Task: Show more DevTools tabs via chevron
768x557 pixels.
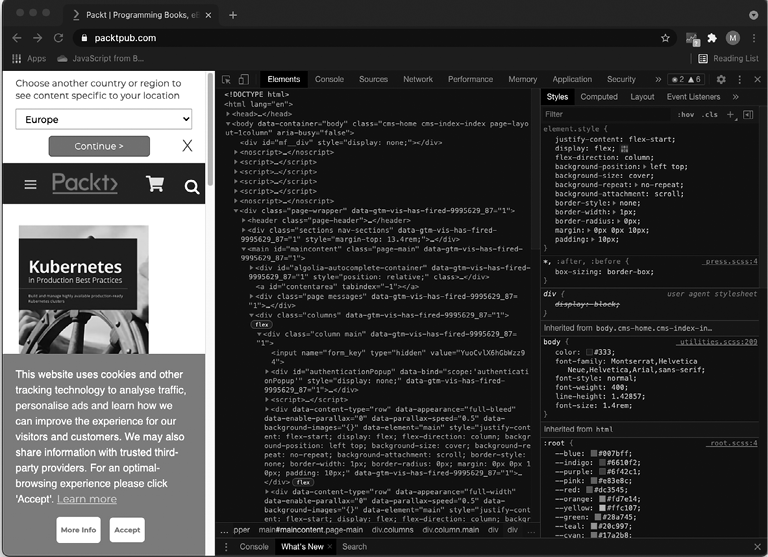Action: 658,79
